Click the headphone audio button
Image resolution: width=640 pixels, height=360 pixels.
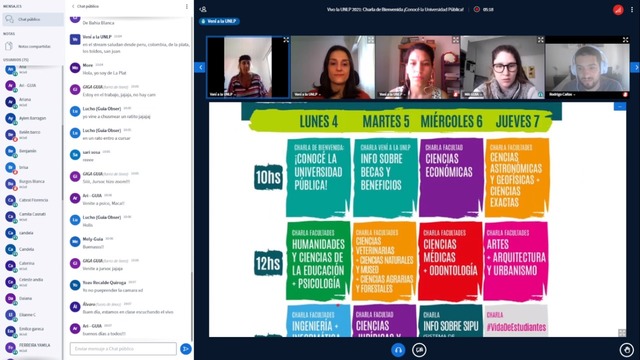click(x=398, y=350)
